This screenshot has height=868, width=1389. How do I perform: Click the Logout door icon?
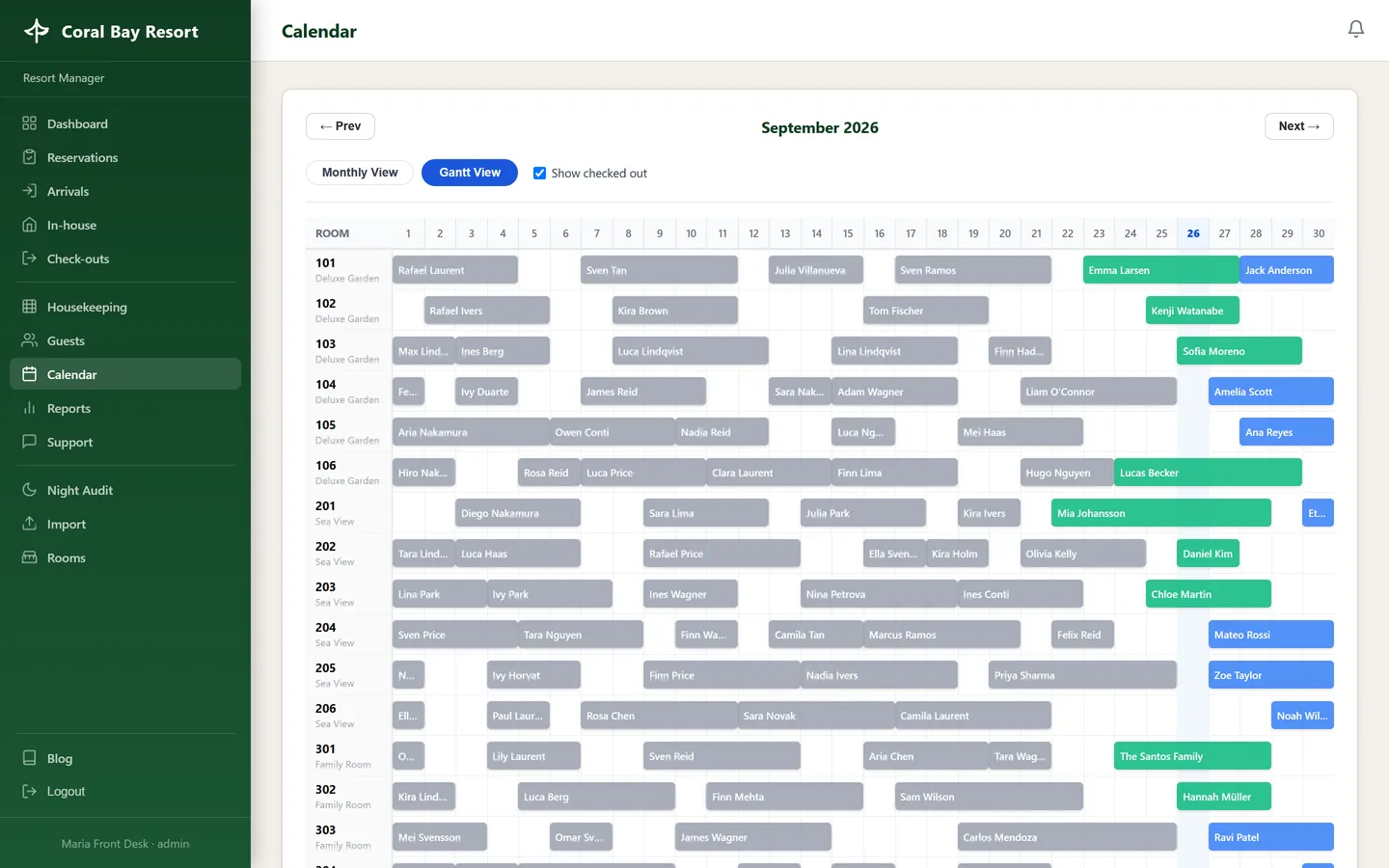[x=29, y=791]
